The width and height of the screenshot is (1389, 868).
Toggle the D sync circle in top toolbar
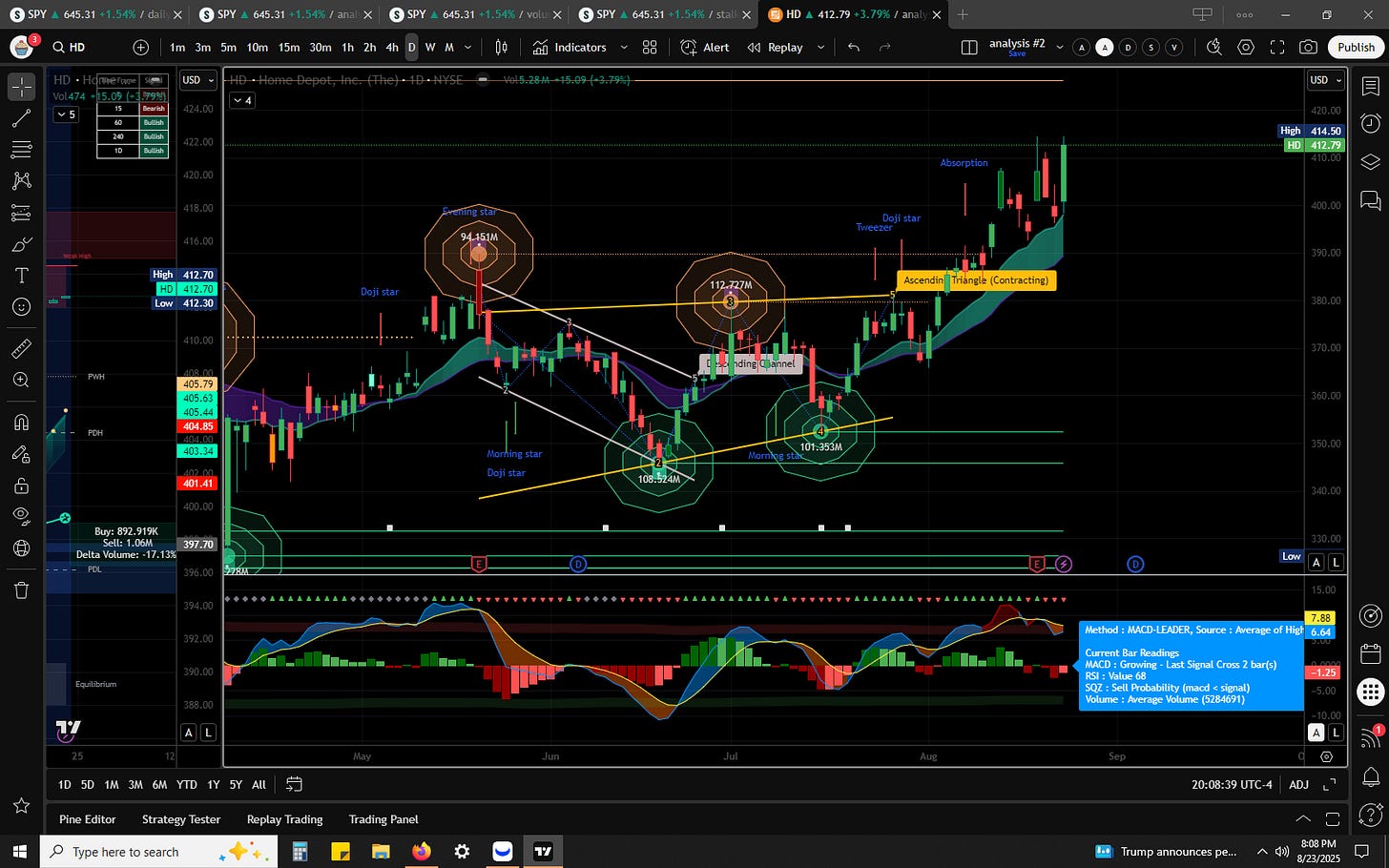(x=1128, y=47)
